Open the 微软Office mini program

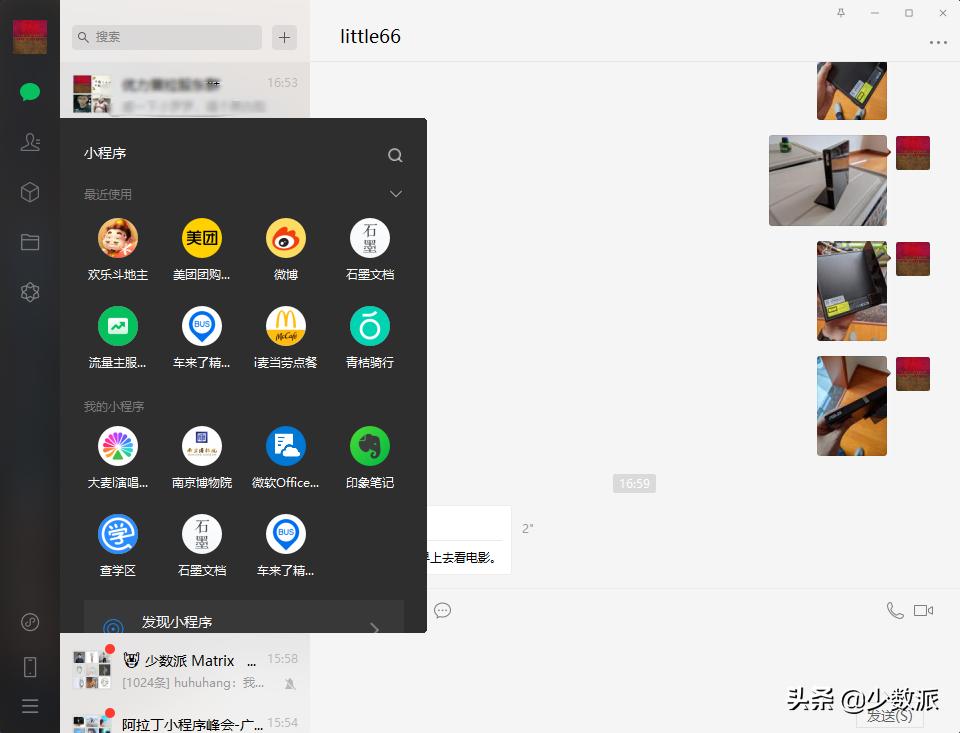pyautogui.click(x=285, y=448)
